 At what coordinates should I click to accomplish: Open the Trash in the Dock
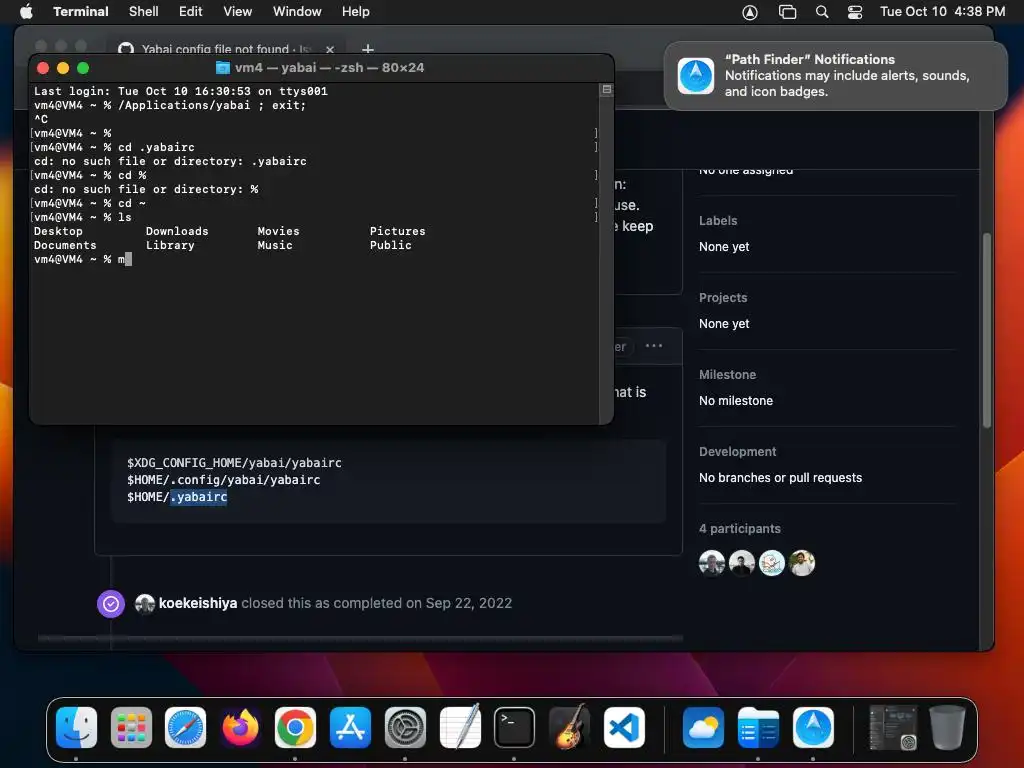click(947, 727)
